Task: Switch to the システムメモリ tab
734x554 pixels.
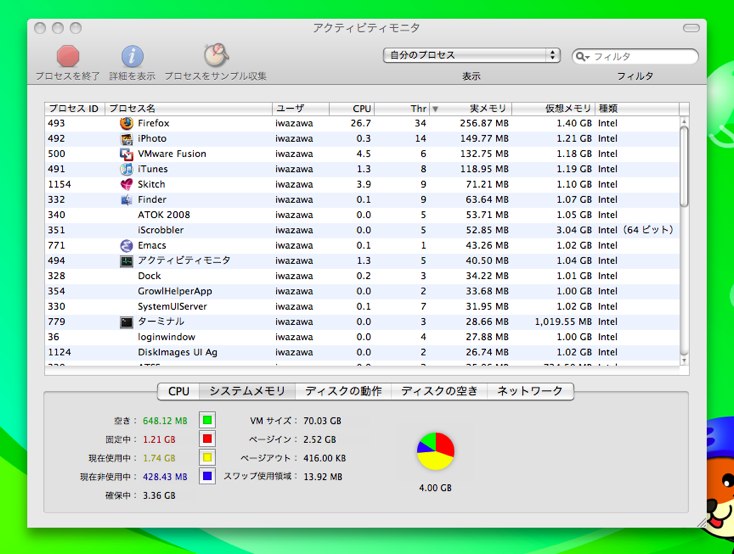Action: pyautogui.click(x=247, y=391)
